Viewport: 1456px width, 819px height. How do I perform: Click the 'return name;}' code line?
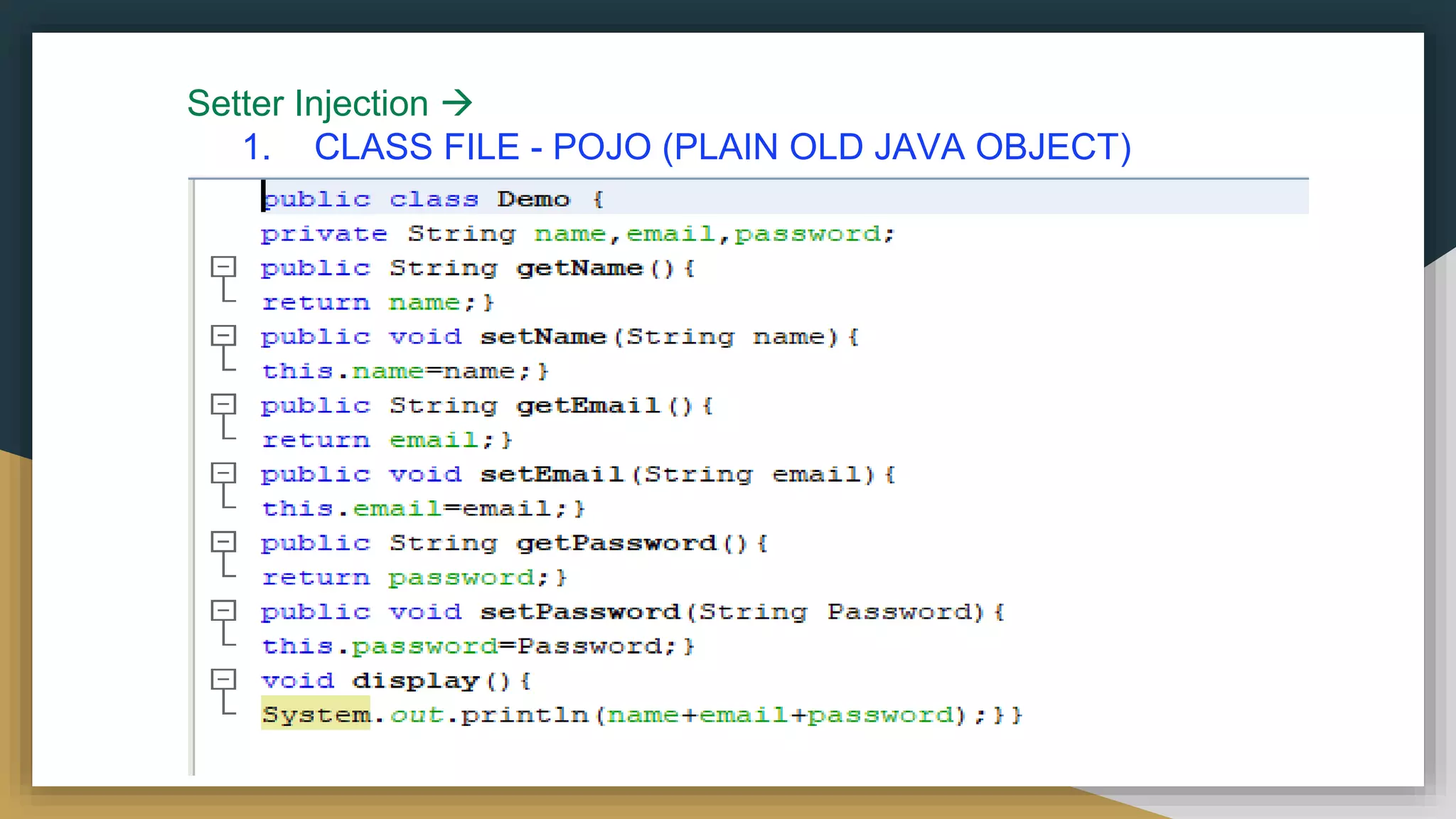pyautogui.click(x=378, y=303)
